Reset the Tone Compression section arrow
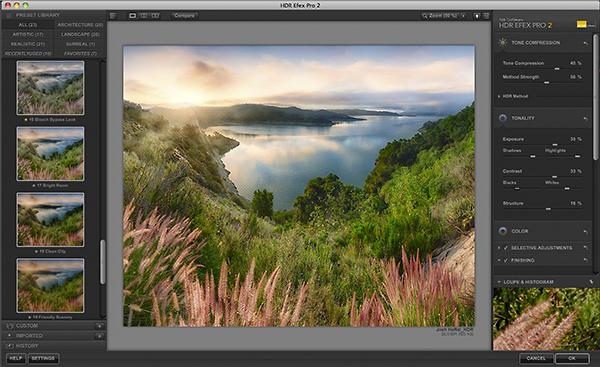This screenshot has height=367, width=600. 585,43
